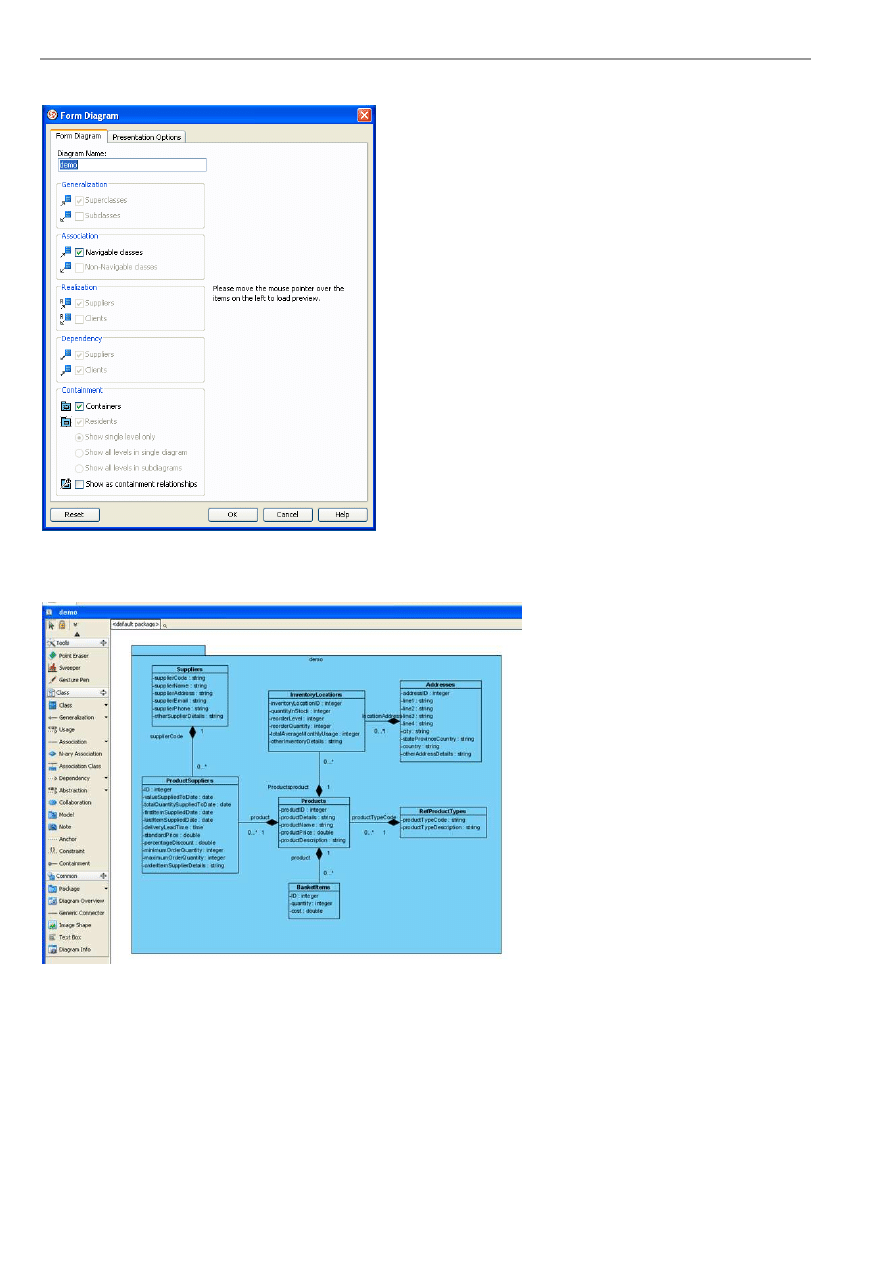Viewport: 893px width, 1263px height.
Task: Select the Note tool in the palette
Action: pyautogui.click(x=67, y=826)
